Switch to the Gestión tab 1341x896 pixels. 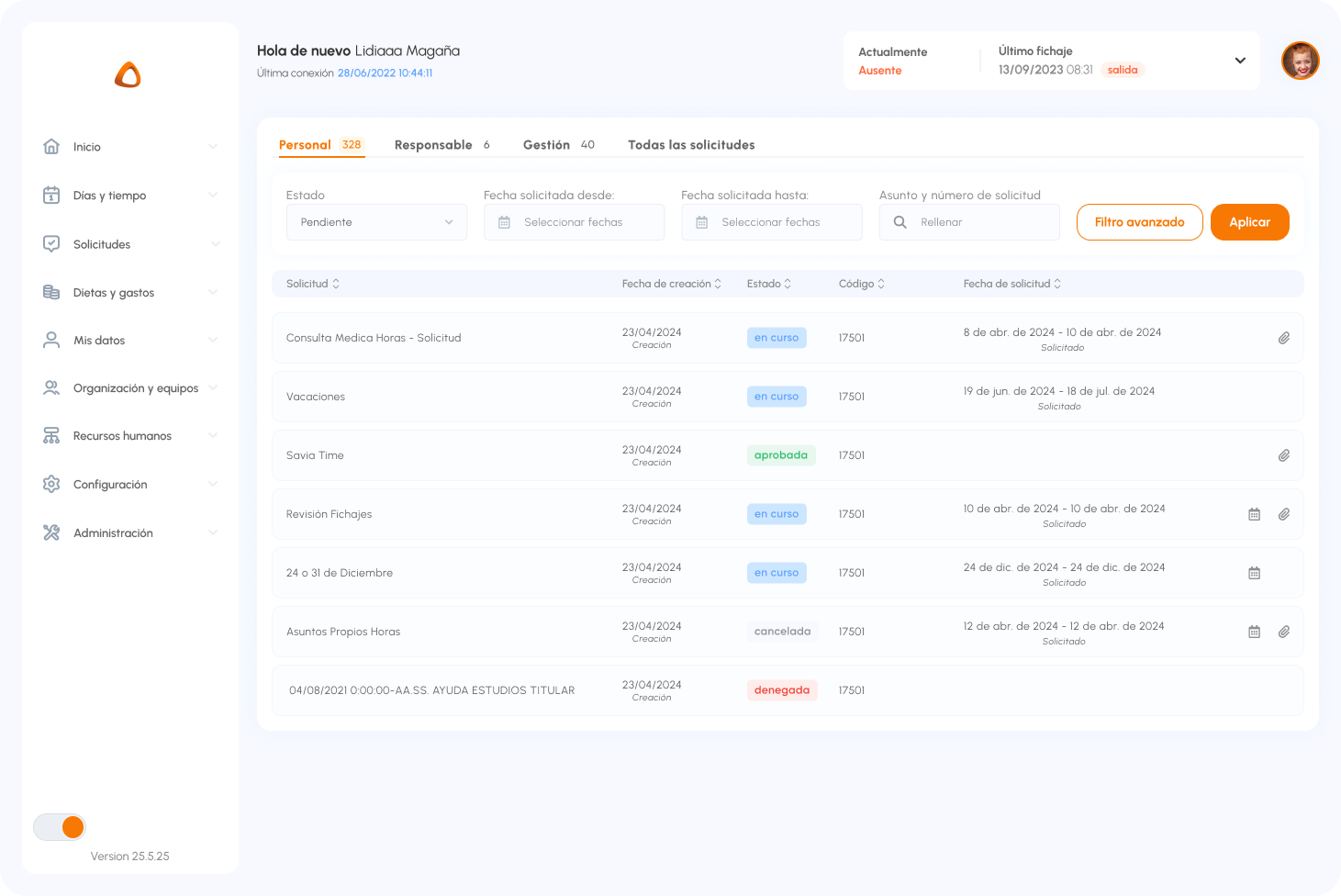pos(546,145)
